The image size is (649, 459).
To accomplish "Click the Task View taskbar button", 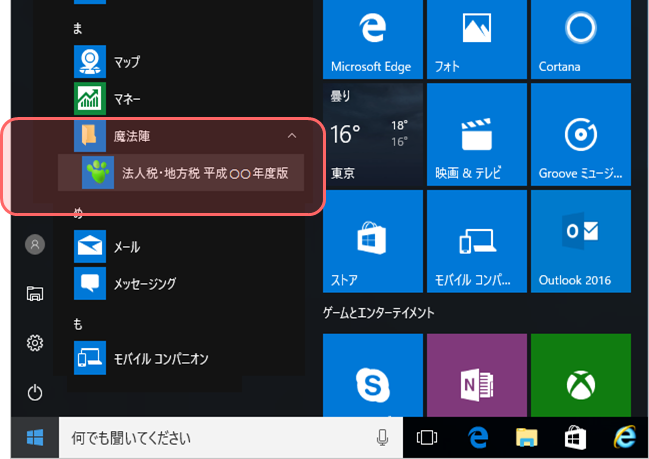I will click(x=427, y=438).
